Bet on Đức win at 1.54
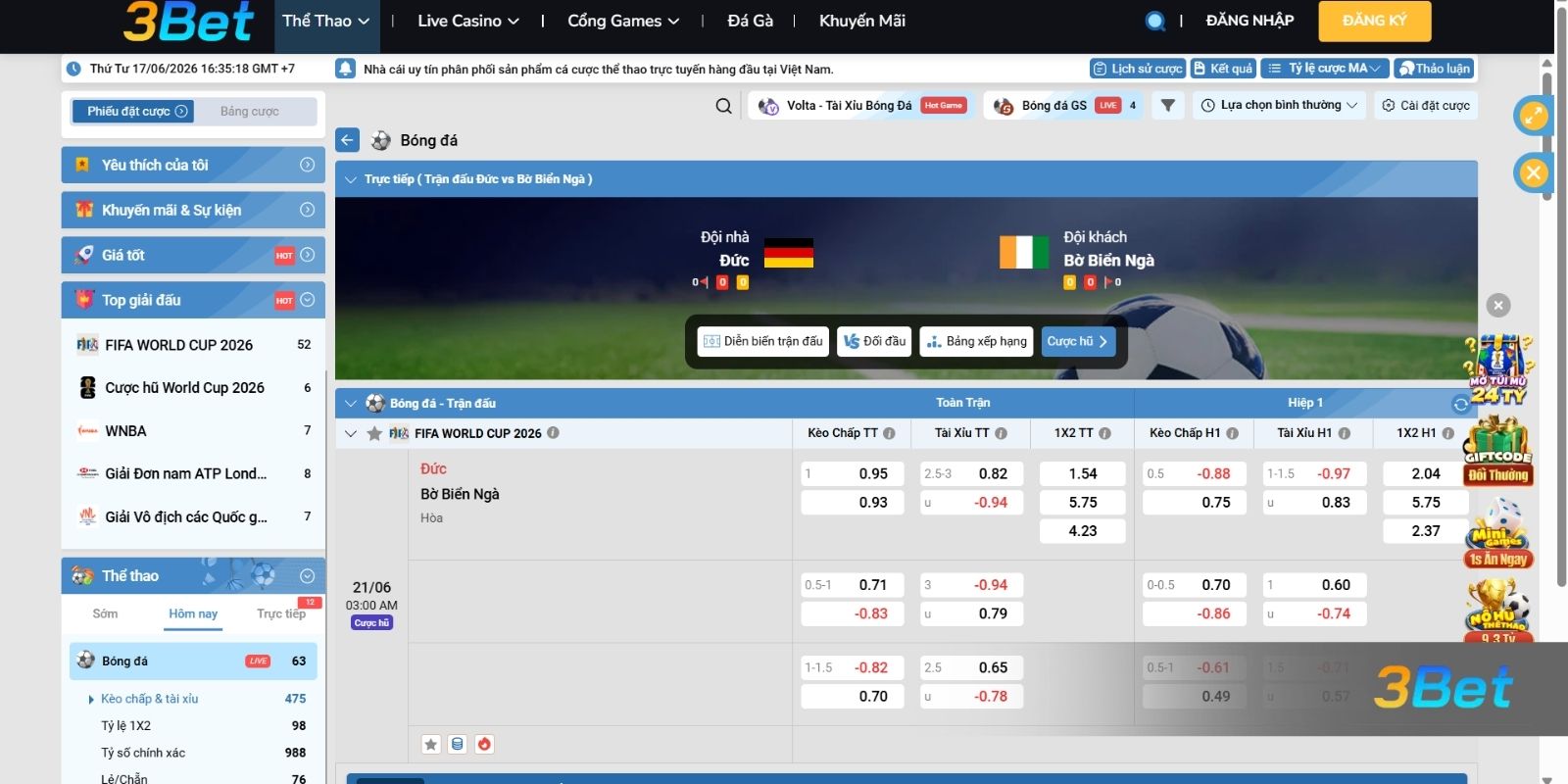 click(x=1082, y=474)
